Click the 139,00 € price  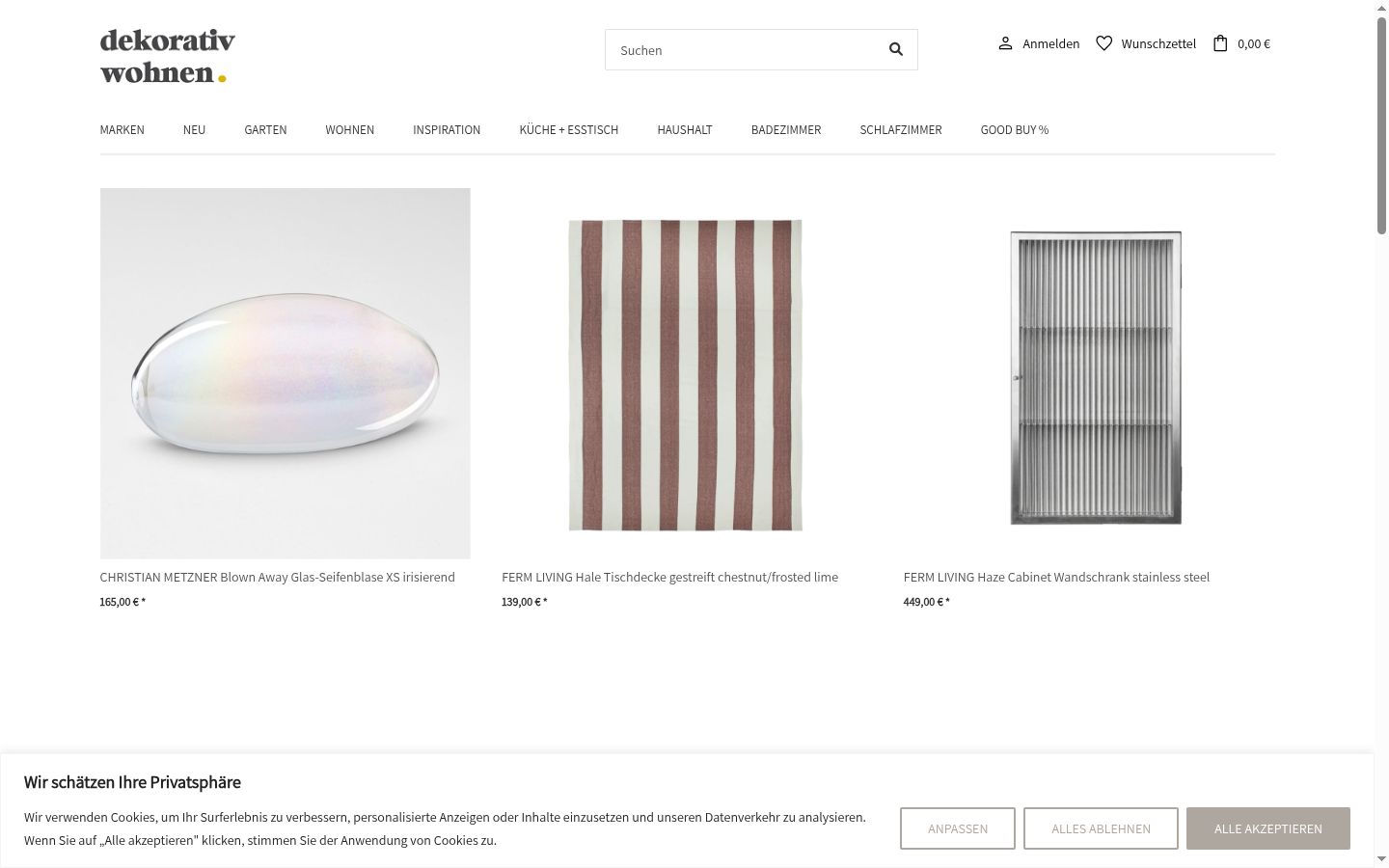click(x=524, y=602)
